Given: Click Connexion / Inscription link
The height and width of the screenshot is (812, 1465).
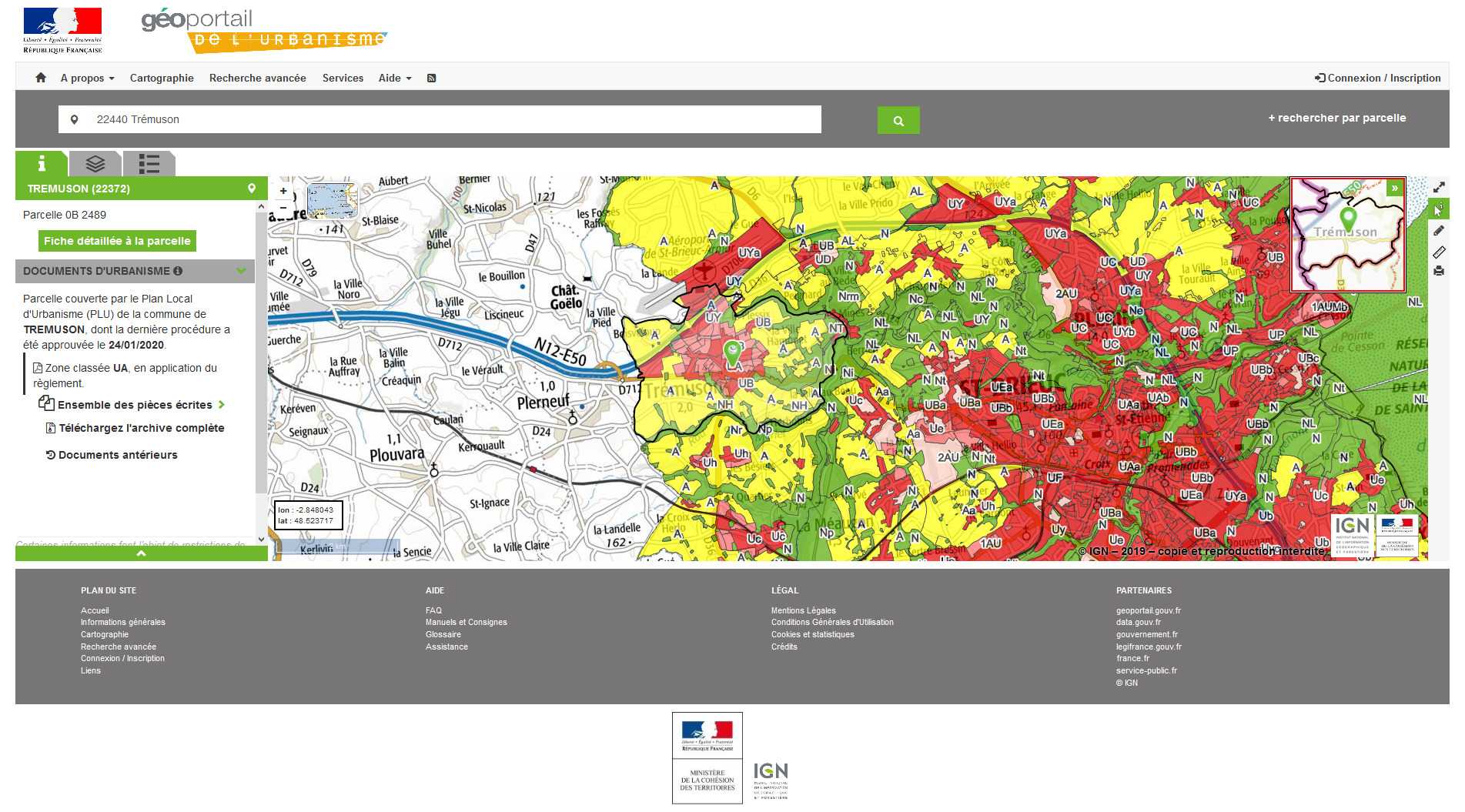Looking at the screenshot, I should [1378, 78].
